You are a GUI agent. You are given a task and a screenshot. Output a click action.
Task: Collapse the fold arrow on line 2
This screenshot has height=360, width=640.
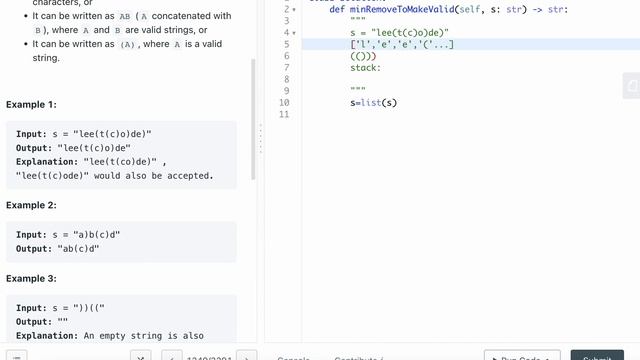point(294,9)
